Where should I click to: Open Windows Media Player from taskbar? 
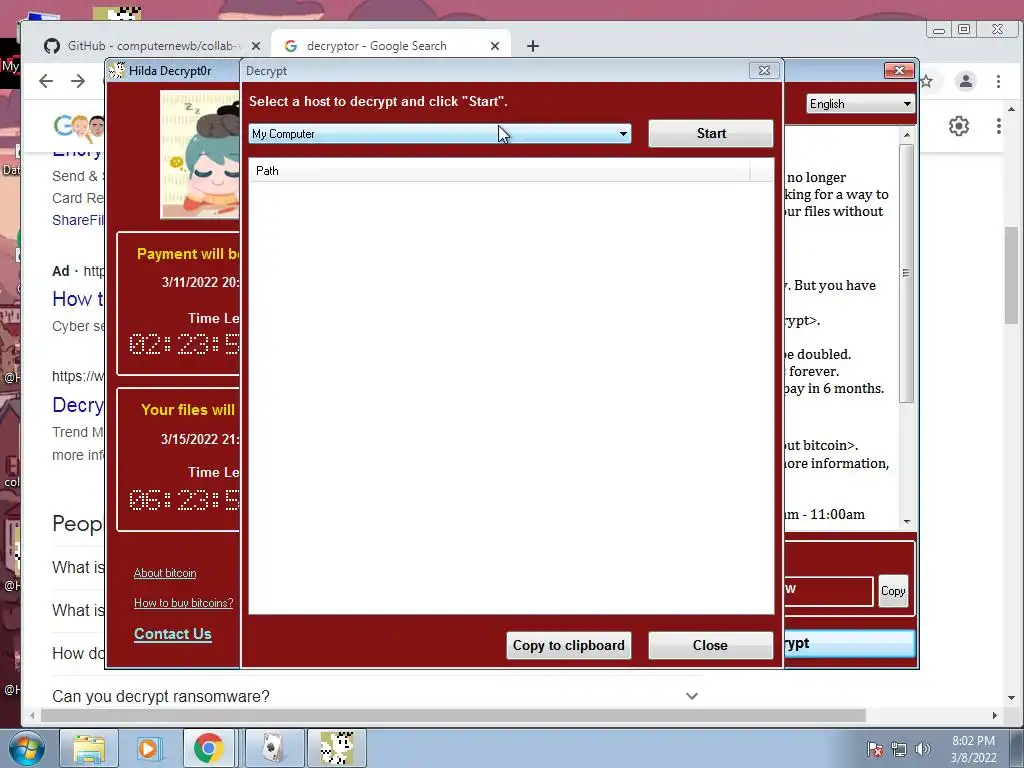[148, 748]
